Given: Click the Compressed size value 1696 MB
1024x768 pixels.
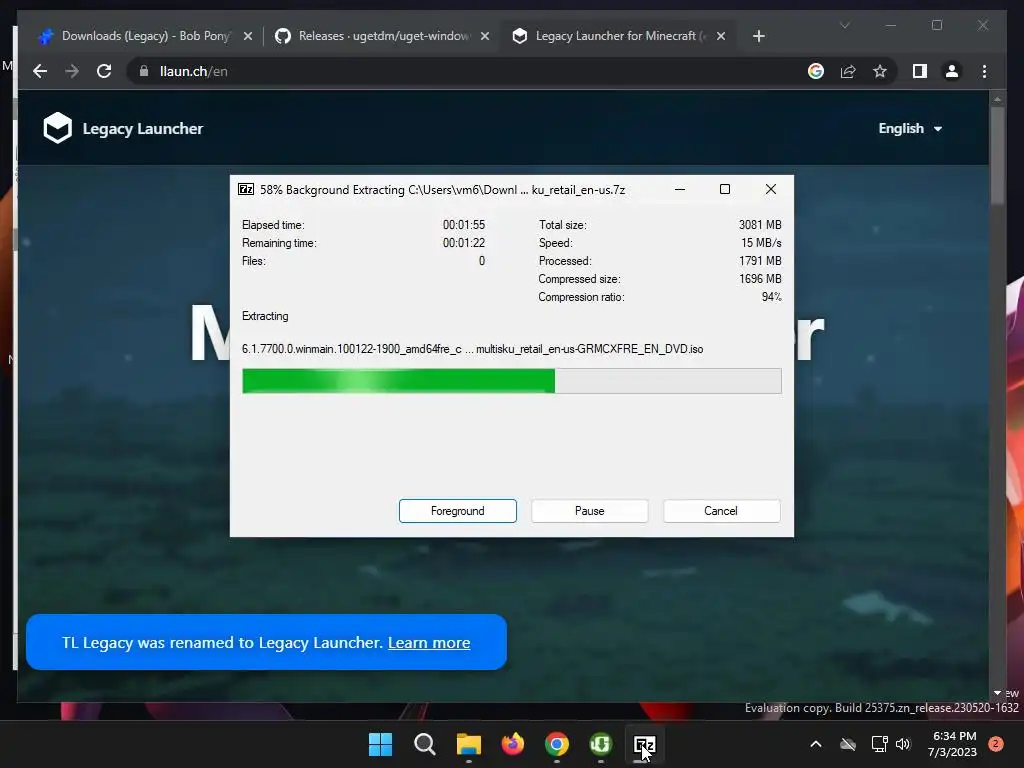Looking at the screenshot, I should (x=760, y=279).
